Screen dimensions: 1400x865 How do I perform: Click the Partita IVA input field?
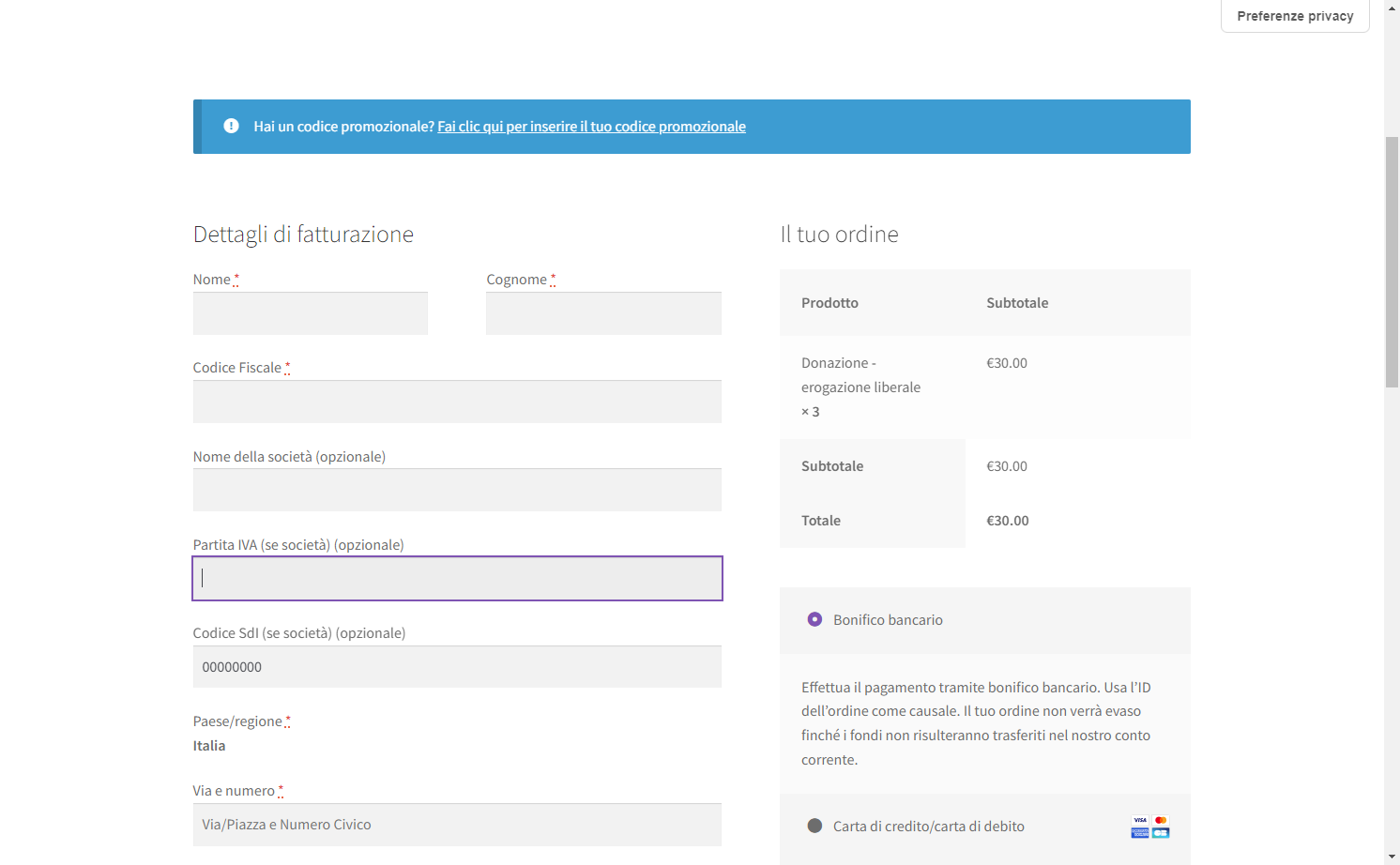point(457,578)
